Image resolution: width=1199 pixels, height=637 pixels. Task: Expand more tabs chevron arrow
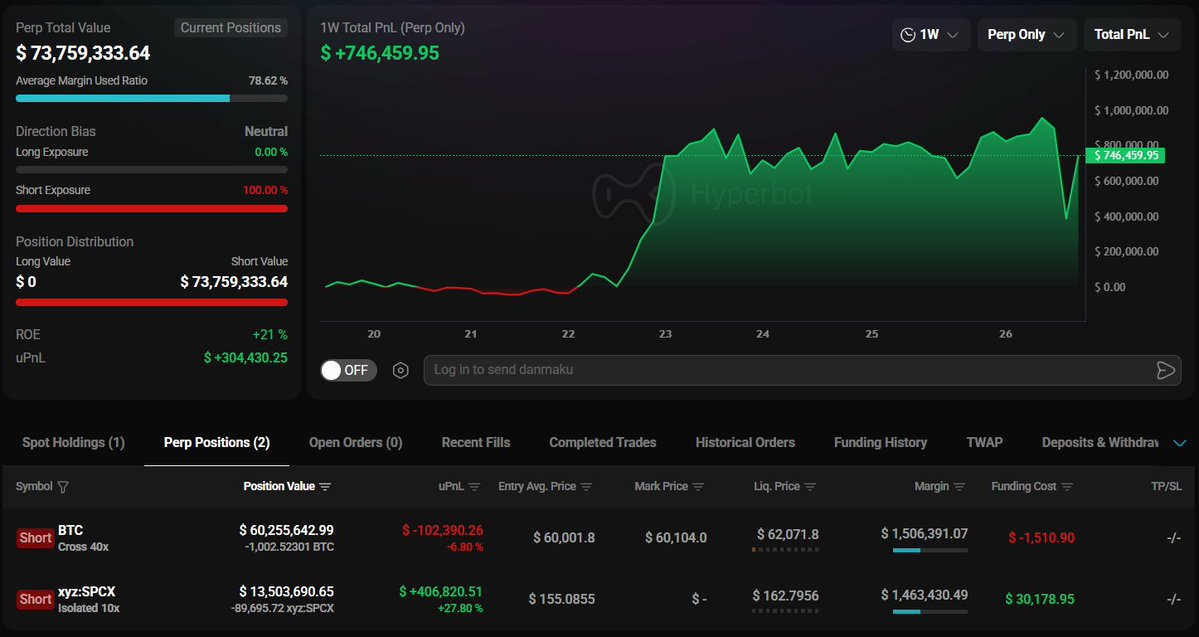coord(1179,443)
